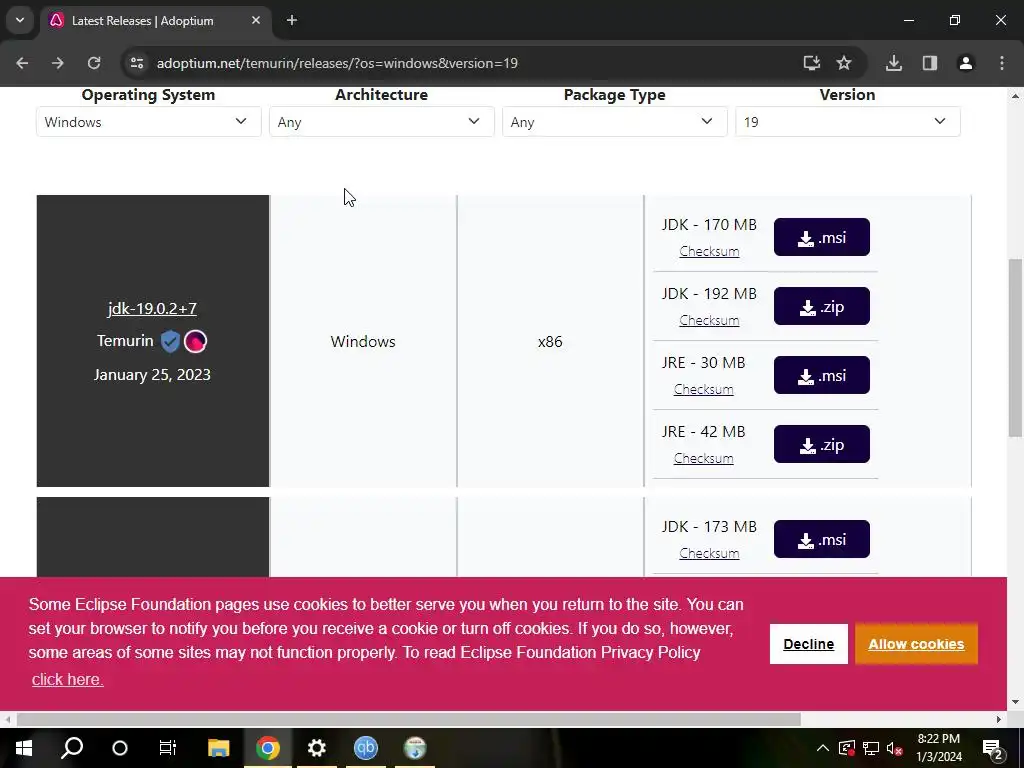Open the download manager taskbar icon

click(415, 748)
